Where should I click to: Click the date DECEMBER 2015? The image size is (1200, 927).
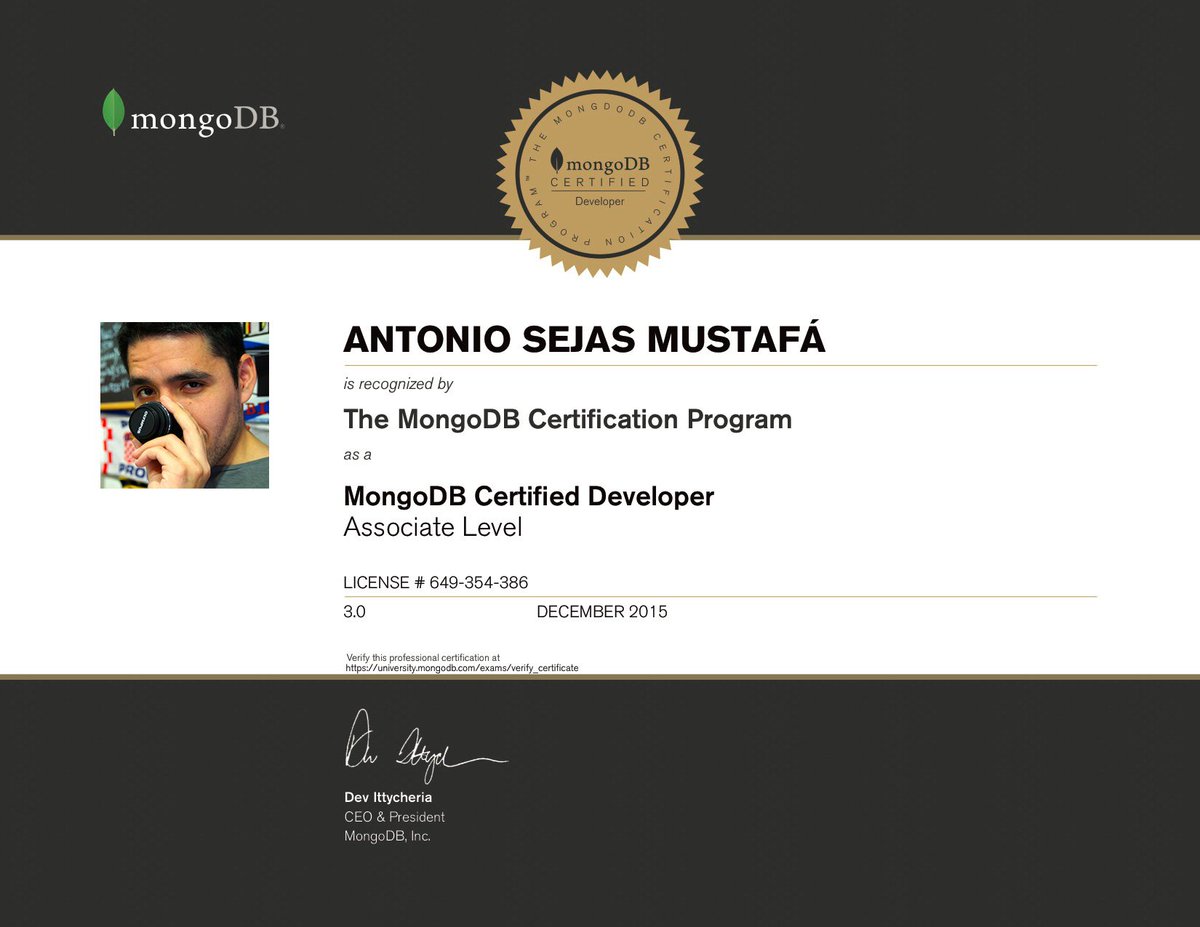coord(602,612)
